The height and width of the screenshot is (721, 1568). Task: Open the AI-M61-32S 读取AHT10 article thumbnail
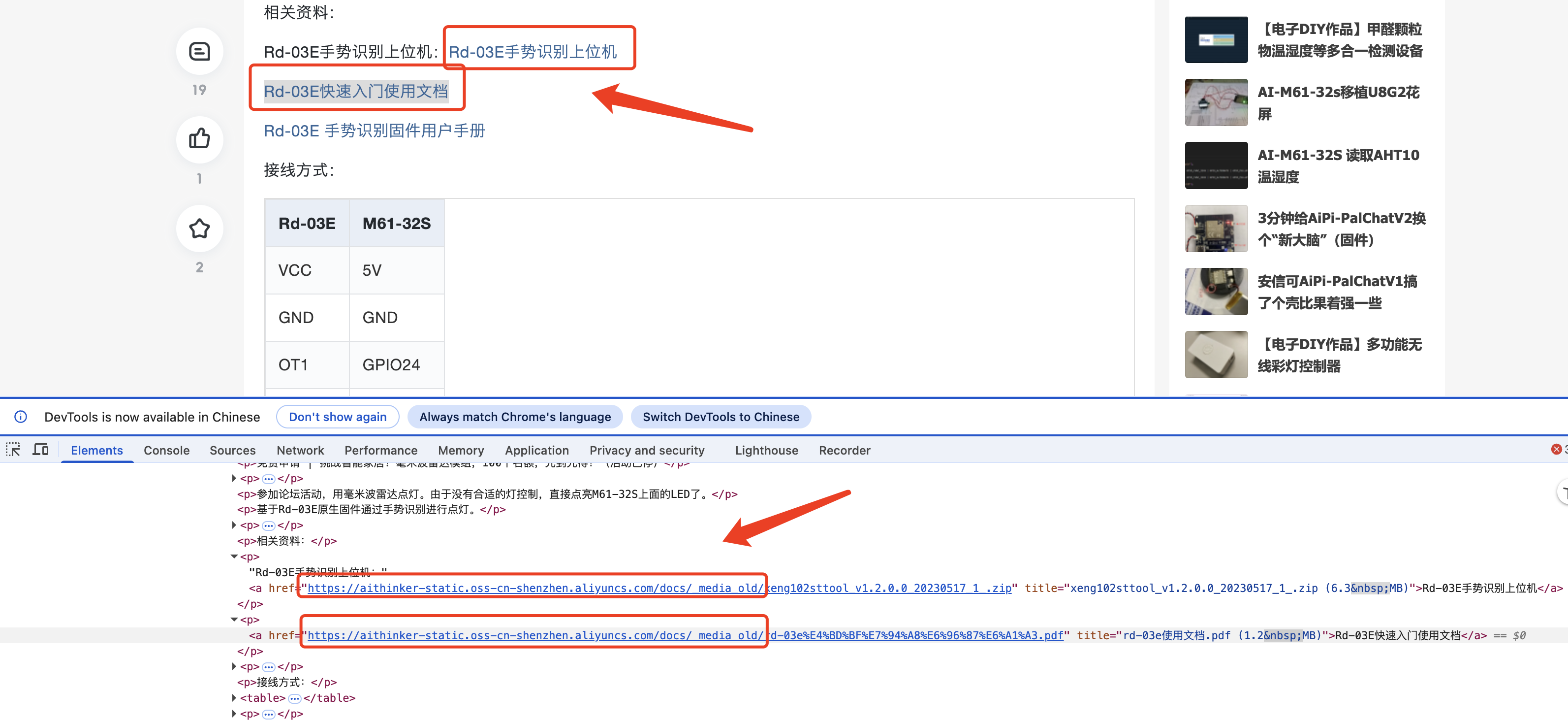click(1216, 165)
